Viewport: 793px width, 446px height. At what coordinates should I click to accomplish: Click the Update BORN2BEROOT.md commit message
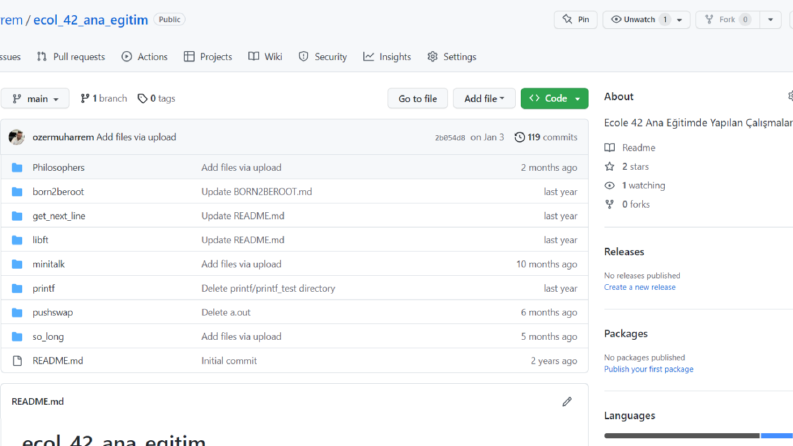click(256, 192)
